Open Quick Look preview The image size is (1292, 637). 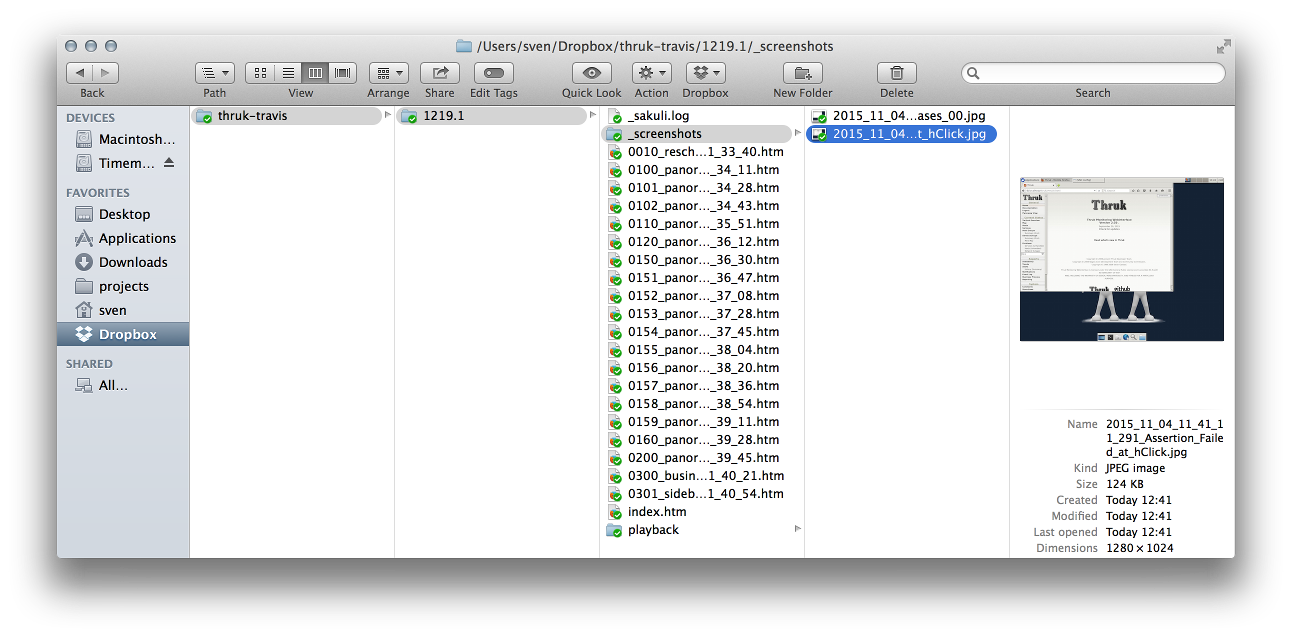590,73
